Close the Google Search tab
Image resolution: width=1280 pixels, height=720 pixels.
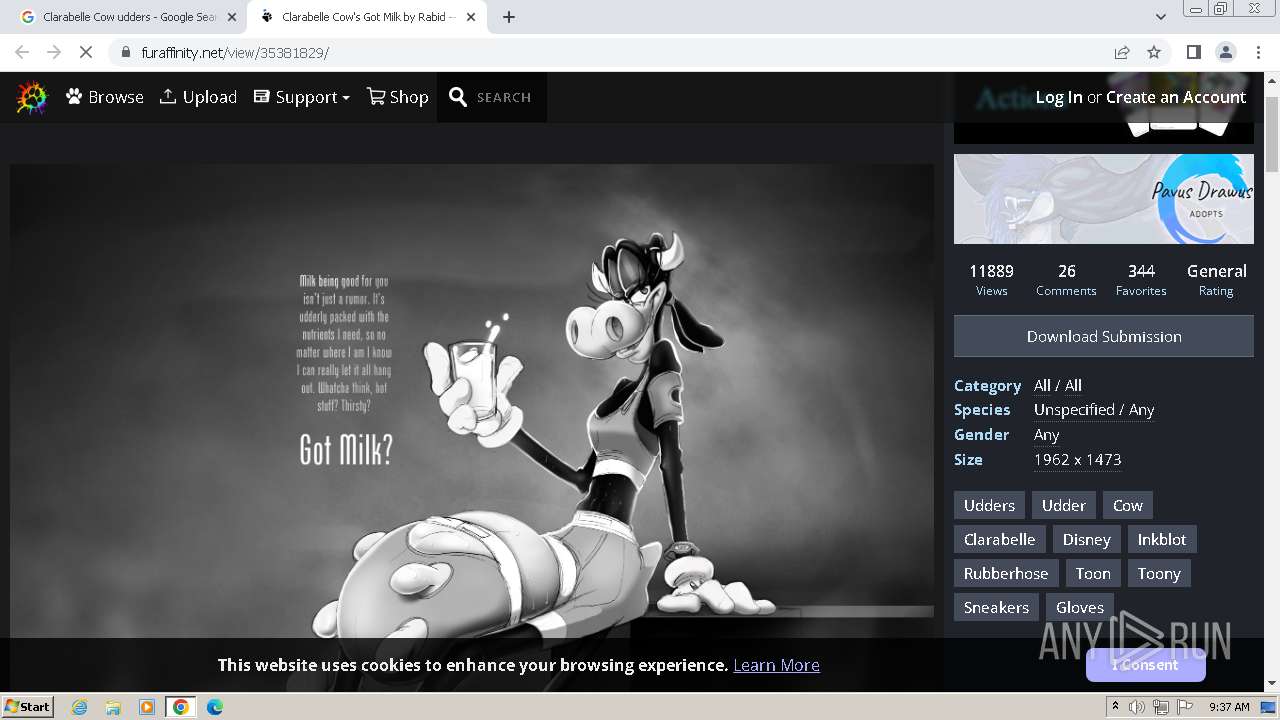(x=232, y=17)
